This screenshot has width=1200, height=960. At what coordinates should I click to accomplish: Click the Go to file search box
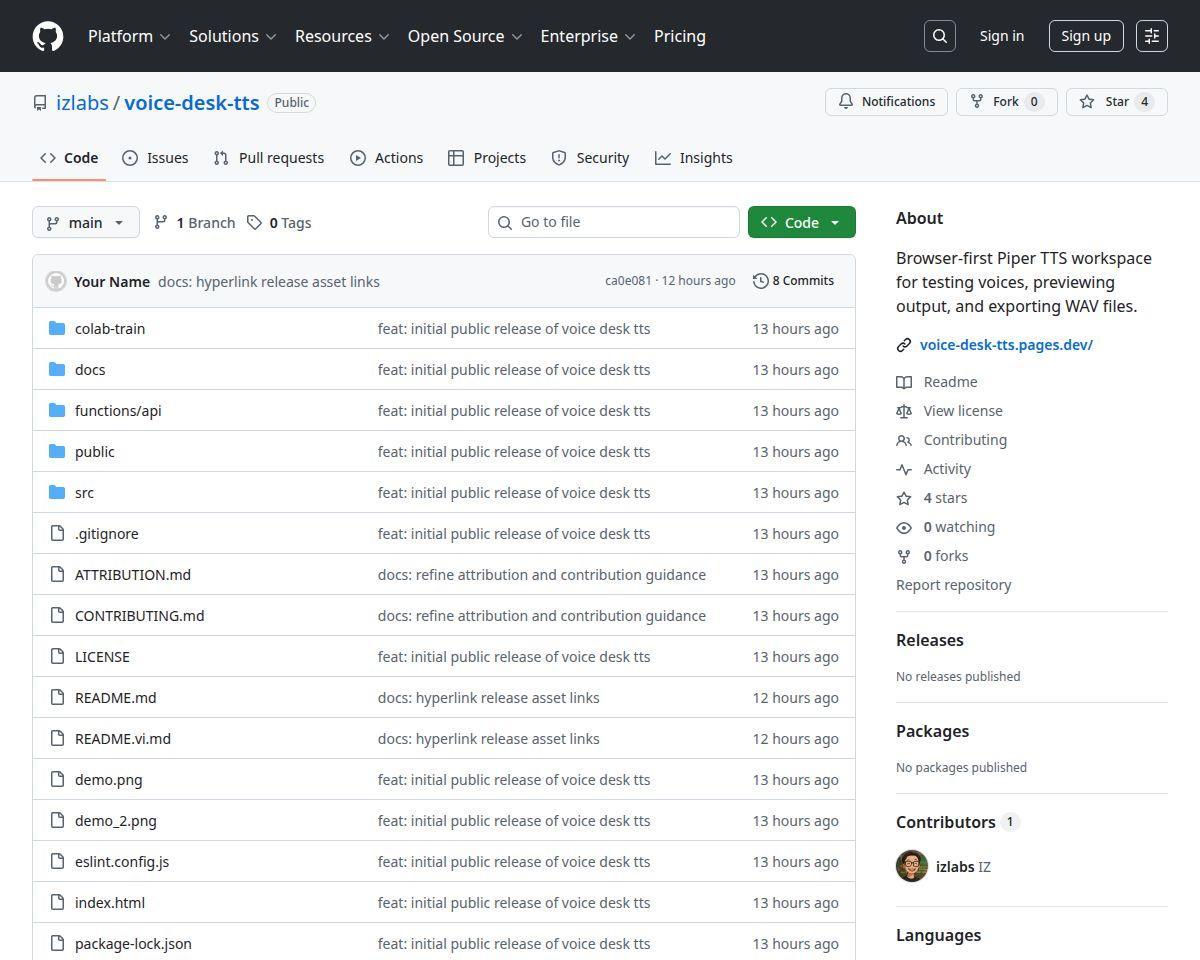[x=613, y=222]
